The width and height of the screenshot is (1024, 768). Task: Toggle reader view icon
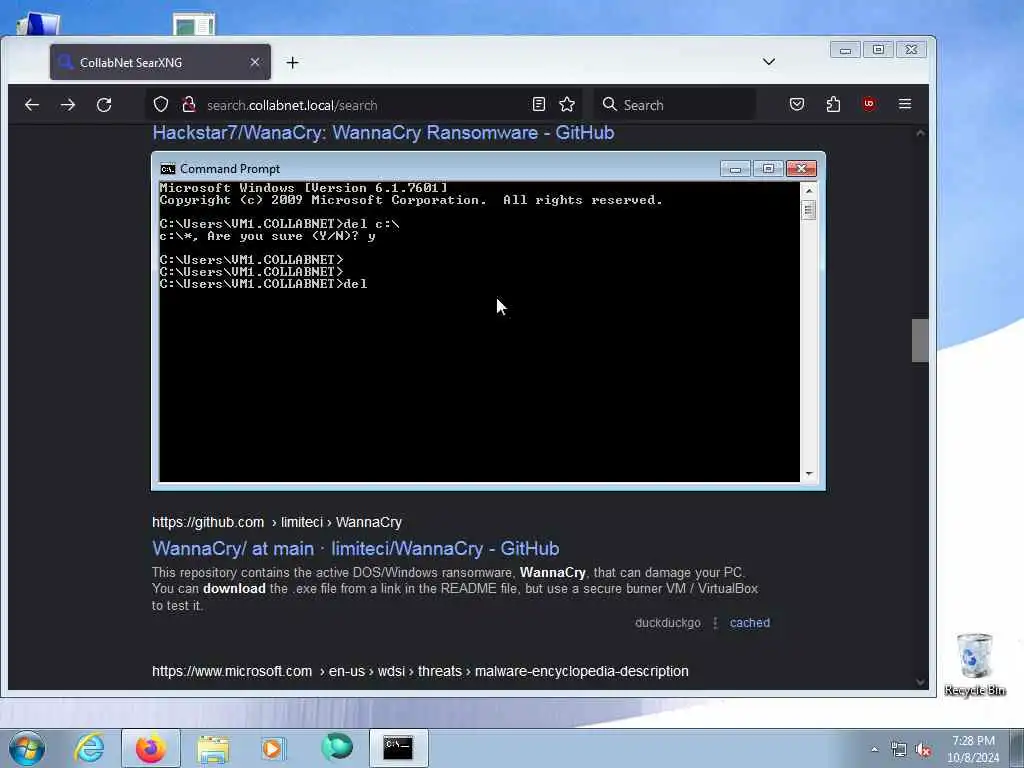(x=539, y=104)
